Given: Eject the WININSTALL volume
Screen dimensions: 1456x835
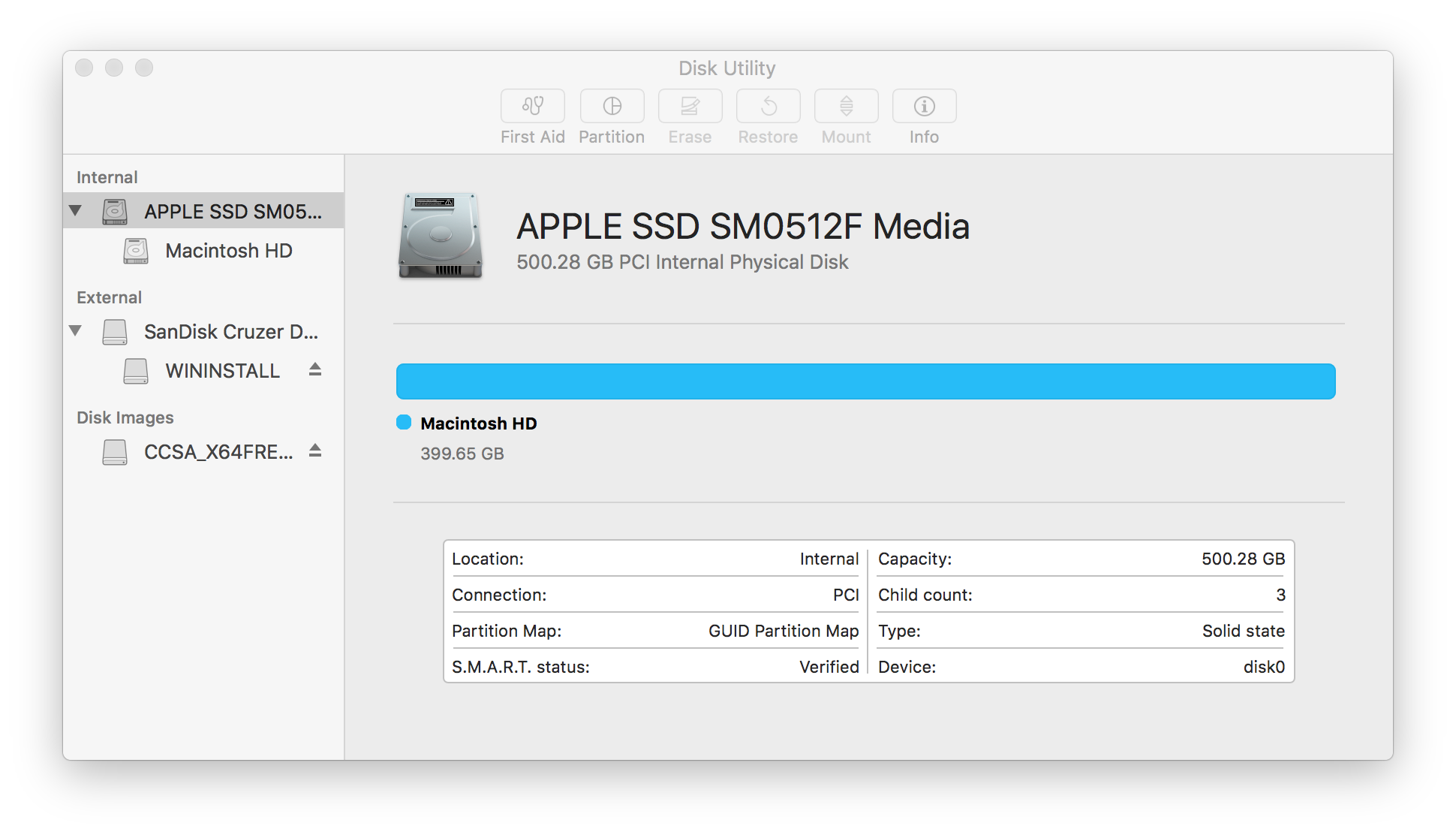Looking at the screenshot, I should click(x=314, y=370).
